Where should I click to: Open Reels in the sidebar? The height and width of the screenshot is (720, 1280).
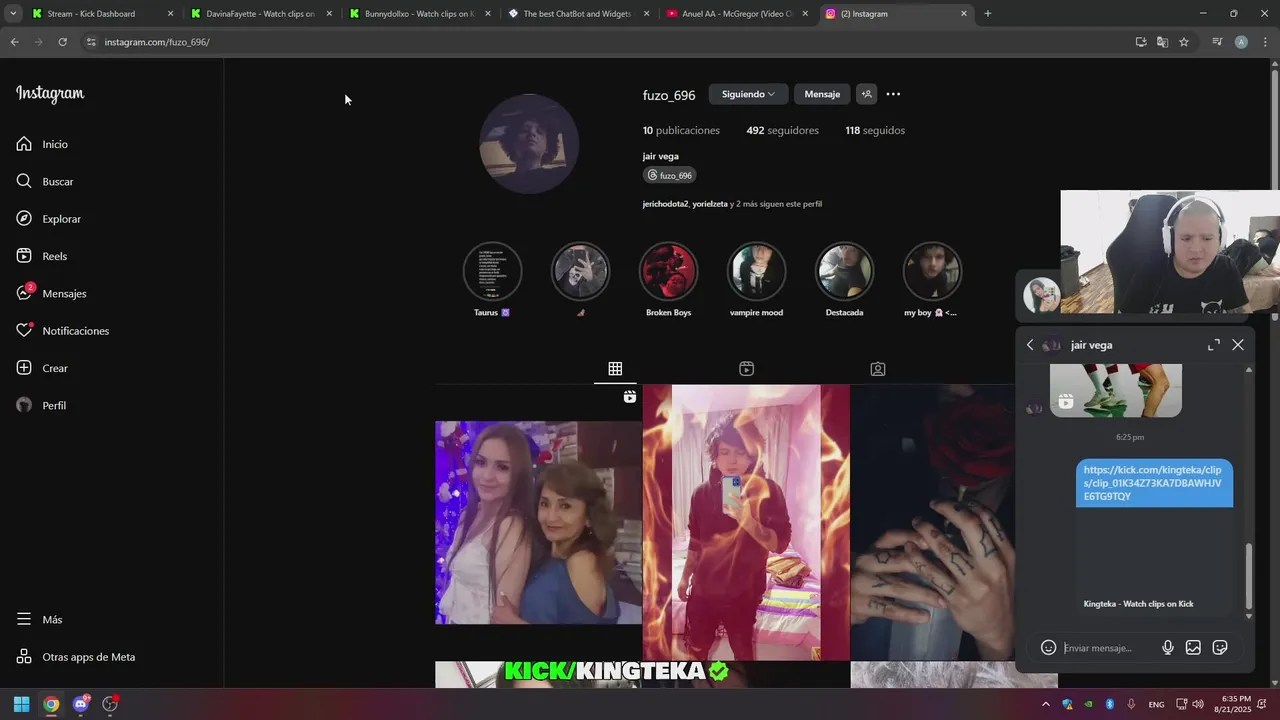42,256
